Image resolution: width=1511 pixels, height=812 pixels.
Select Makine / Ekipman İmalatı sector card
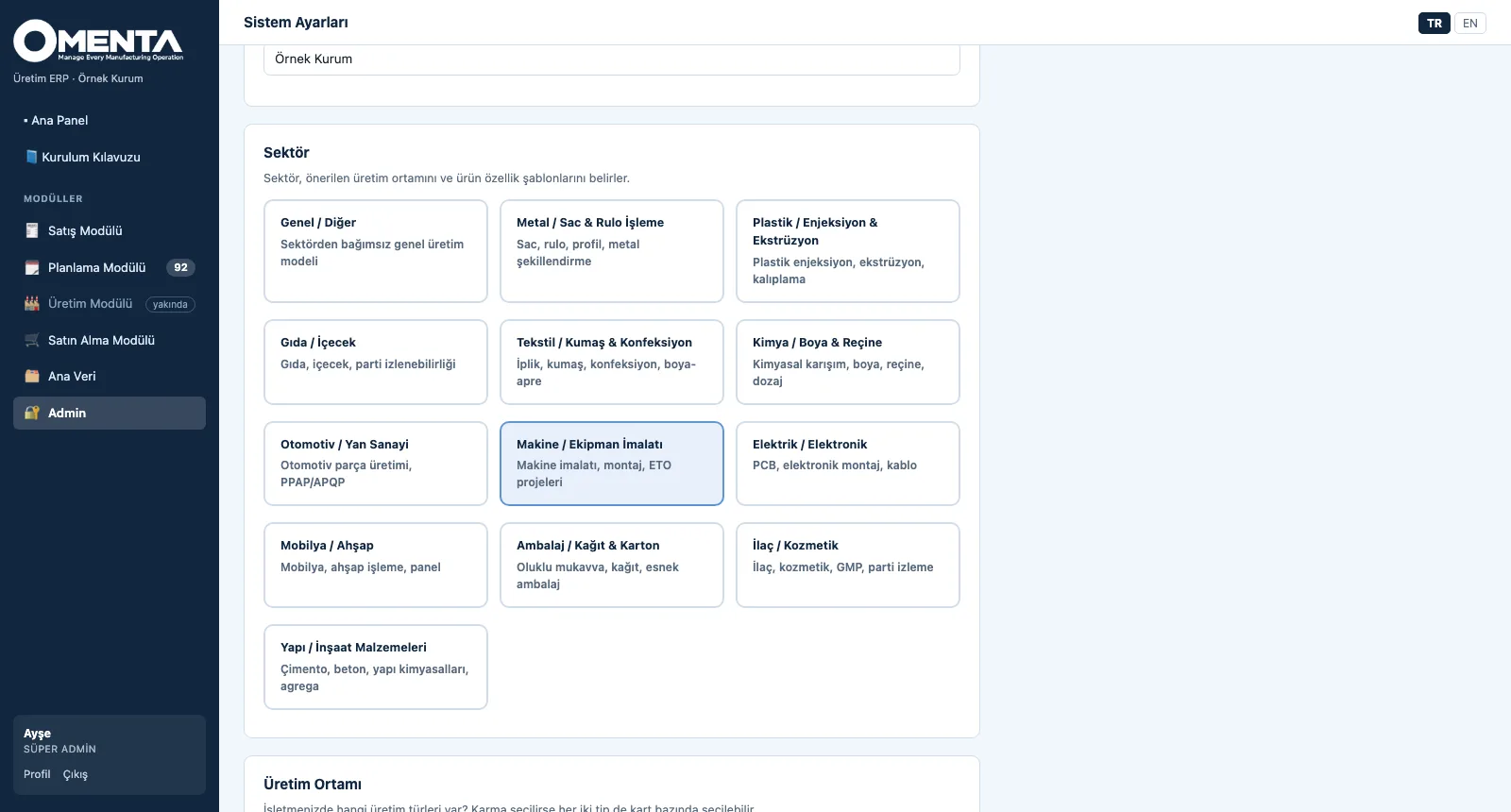pos(612,464)
